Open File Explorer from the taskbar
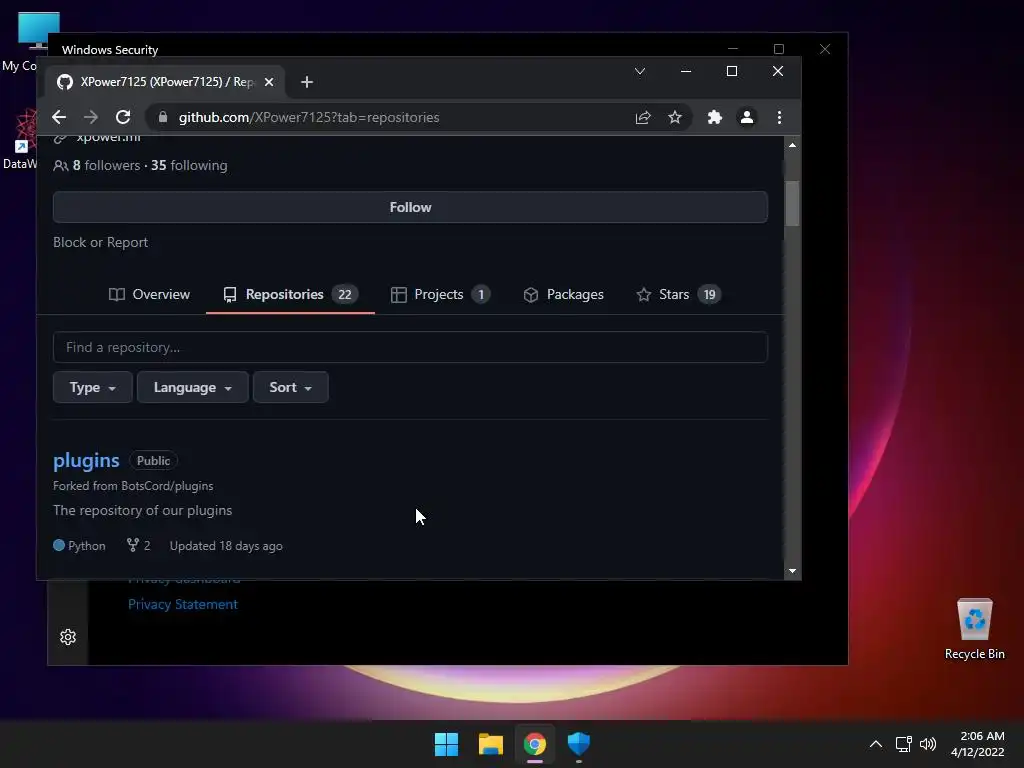 pyautogui.click(x=490, y=744)
